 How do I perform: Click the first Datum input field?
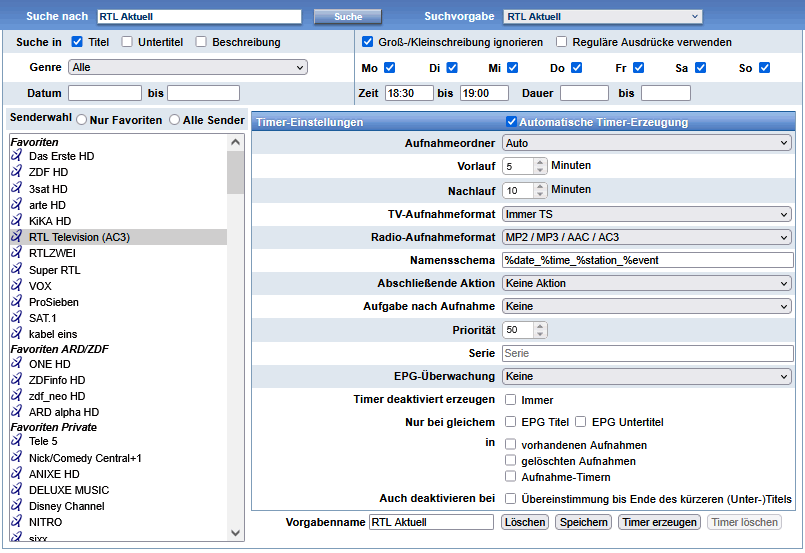click(x=105, y=93)
